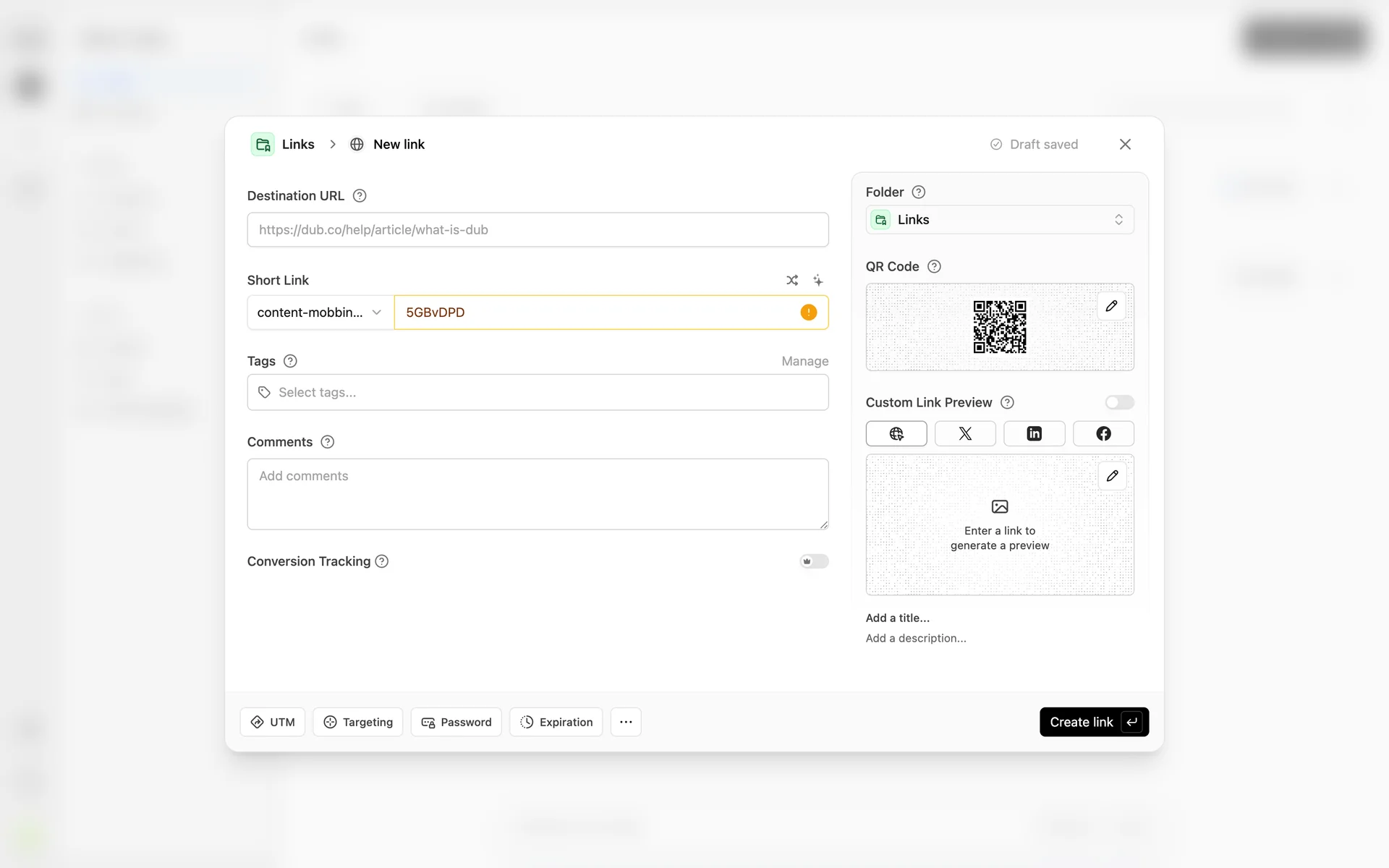Open the Select tags dropdown
Image resolution: width=1389 pixels, height=868 pixels.
click(x=538, y=393)
